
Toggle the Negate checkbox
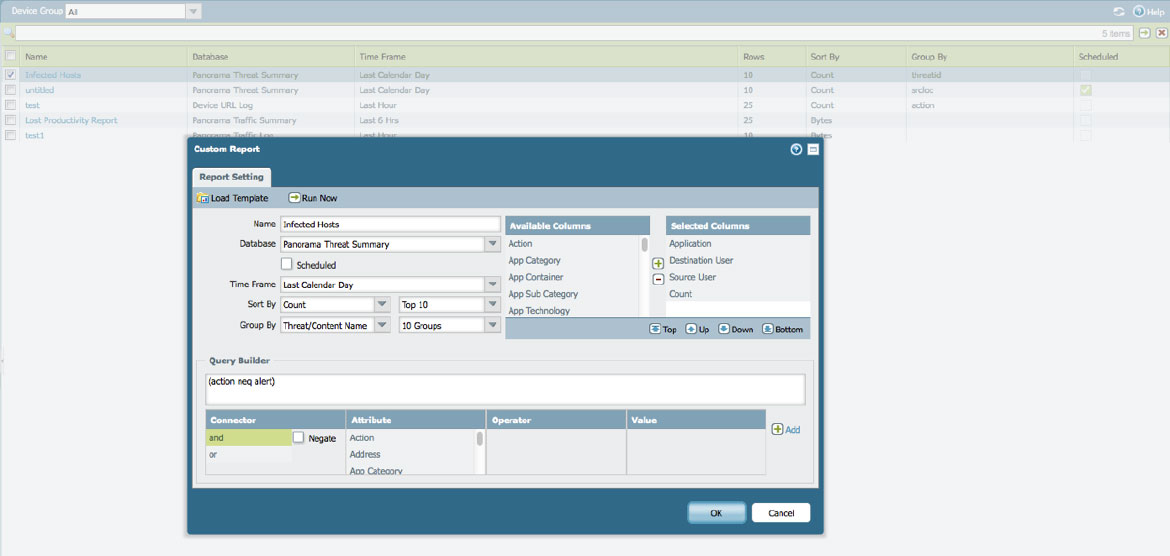click(x=298, y=438)
